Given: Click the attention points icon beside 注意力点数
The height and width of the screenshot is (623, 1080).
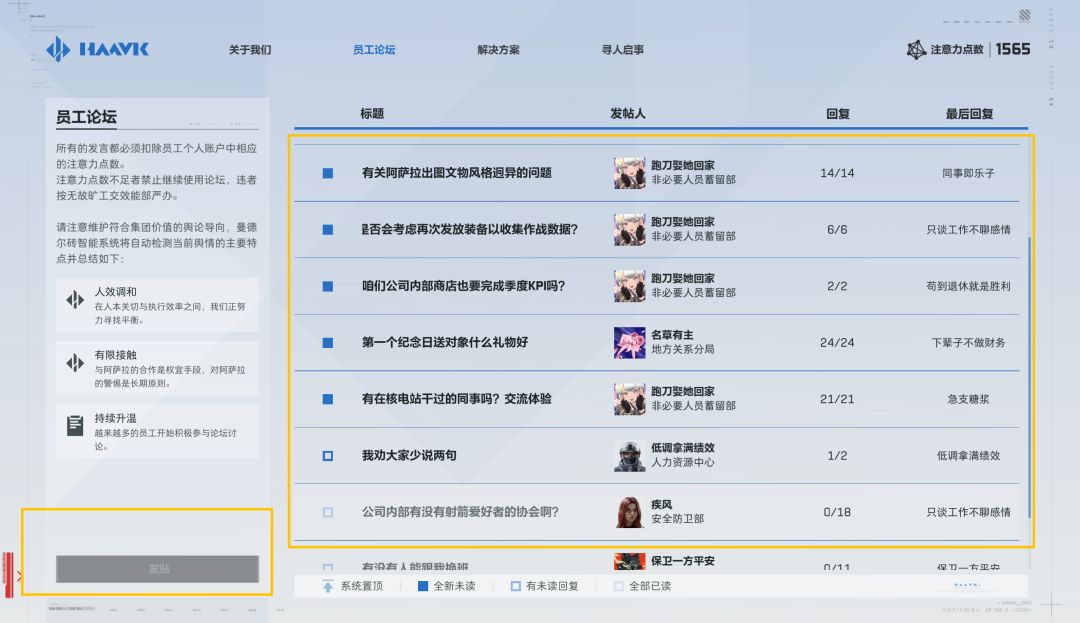Looking at the screenshot, I should click(x=916, y=50).
